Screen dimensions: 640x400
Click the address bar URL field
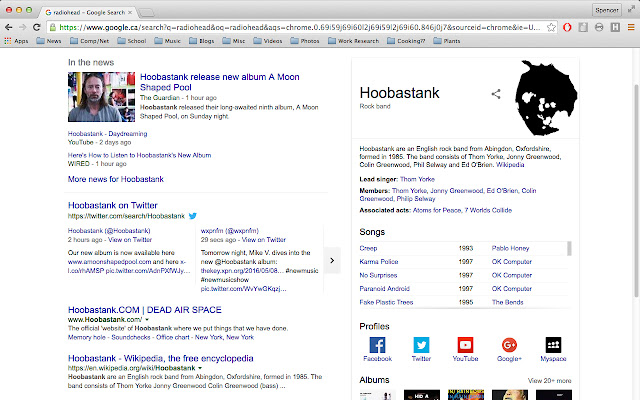[x=300, y=27]
